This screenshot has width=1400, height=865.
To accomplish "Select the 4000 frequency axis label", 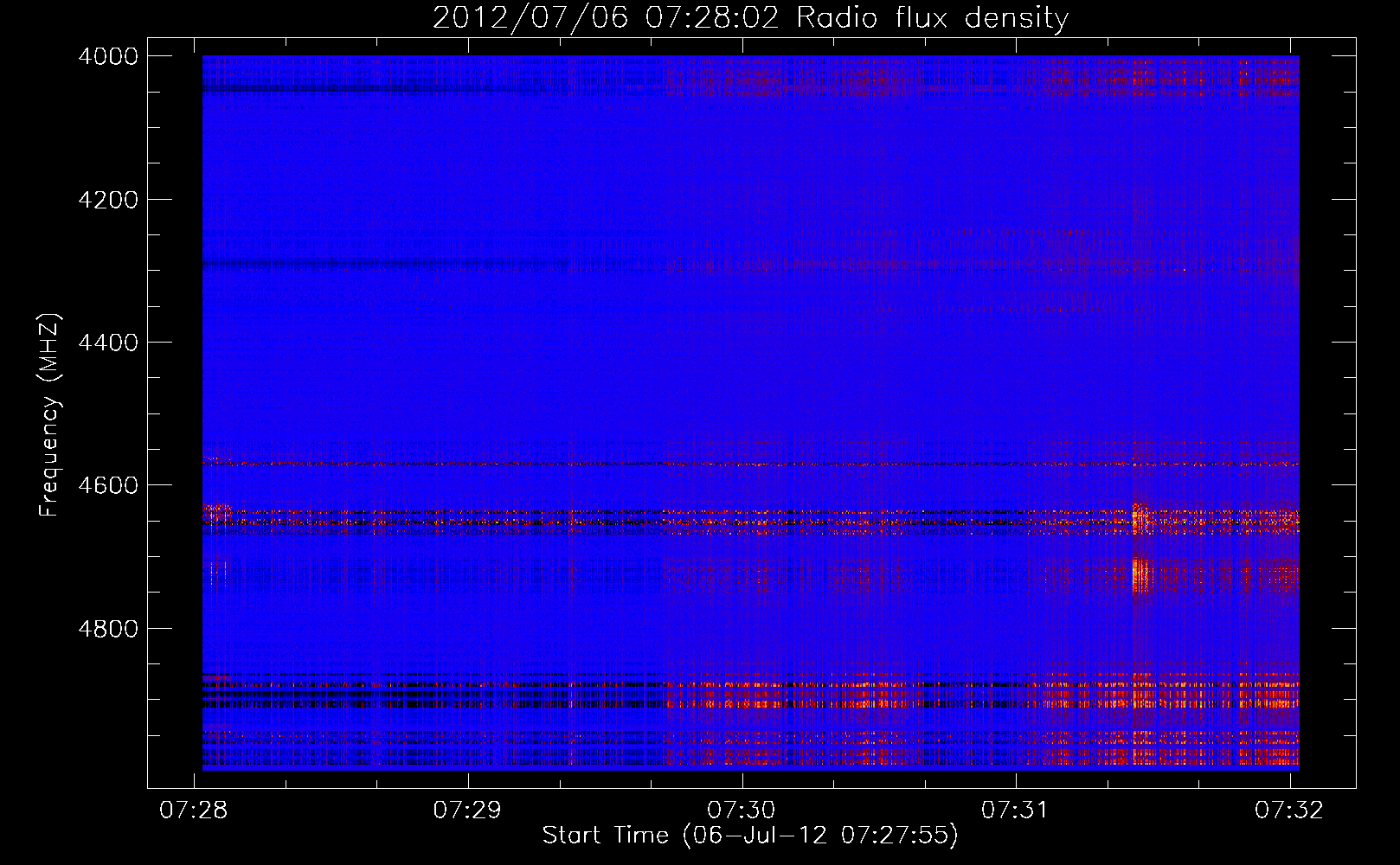I will pyautogui.click(x=108, y=56).
